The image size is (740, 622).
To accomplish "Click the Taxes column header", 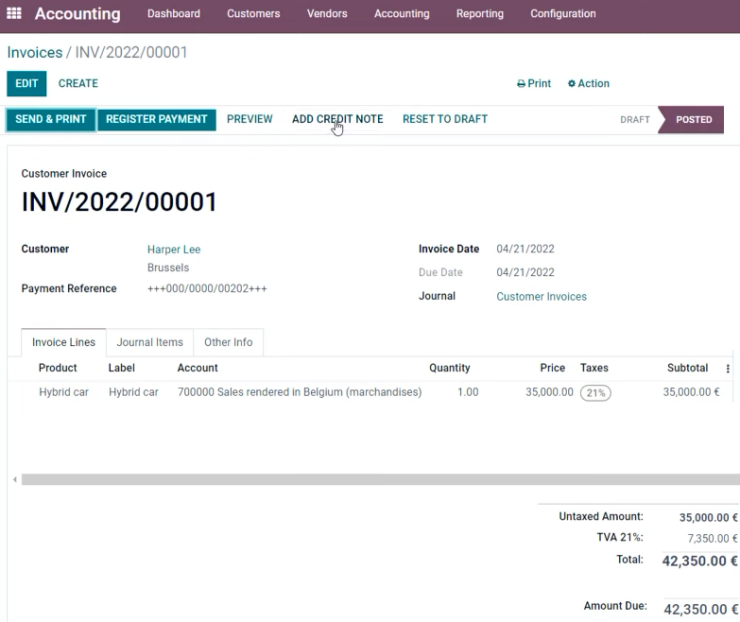I will [594, 368].
